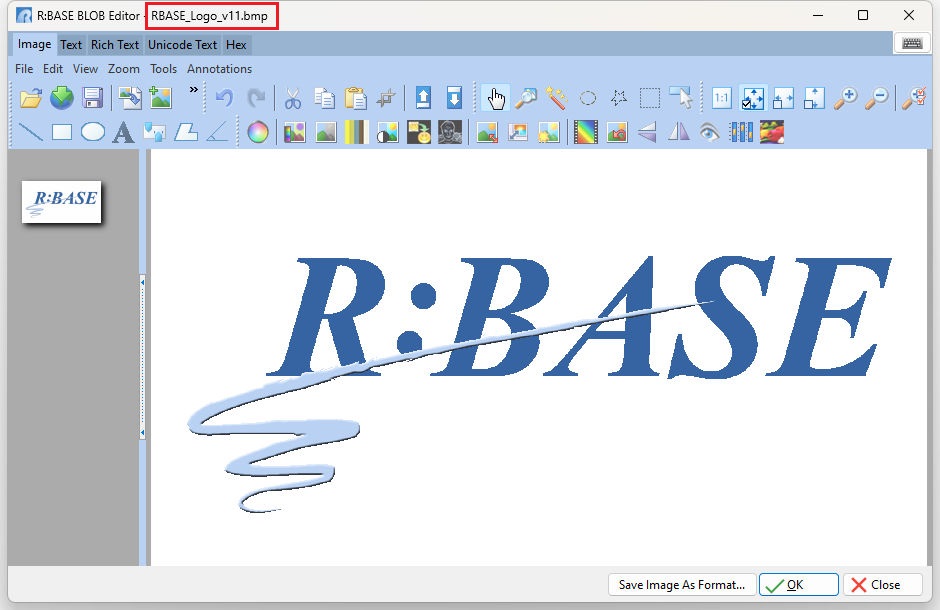Click the image resize red arrow icon

[487, 132]
